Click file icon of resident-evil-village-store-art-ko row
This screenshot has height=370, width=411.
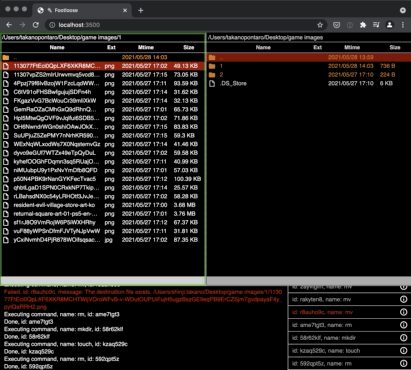(x=6, y=205)
